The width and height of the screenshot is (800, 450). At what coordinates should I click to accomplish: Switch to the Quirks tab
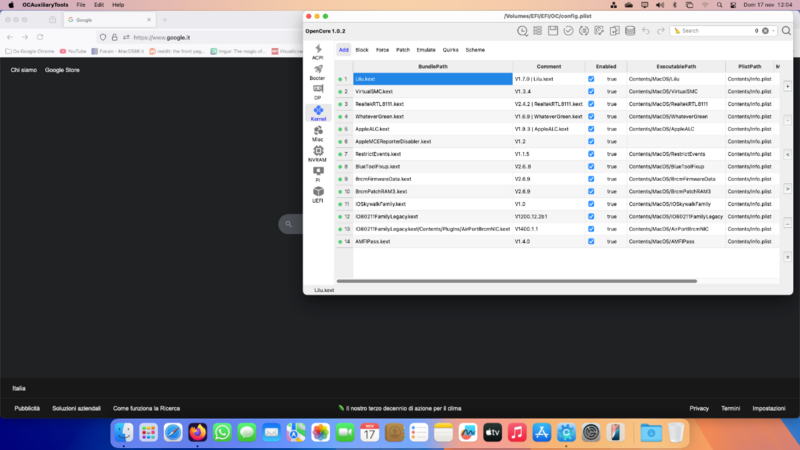(x=450, y=50)
